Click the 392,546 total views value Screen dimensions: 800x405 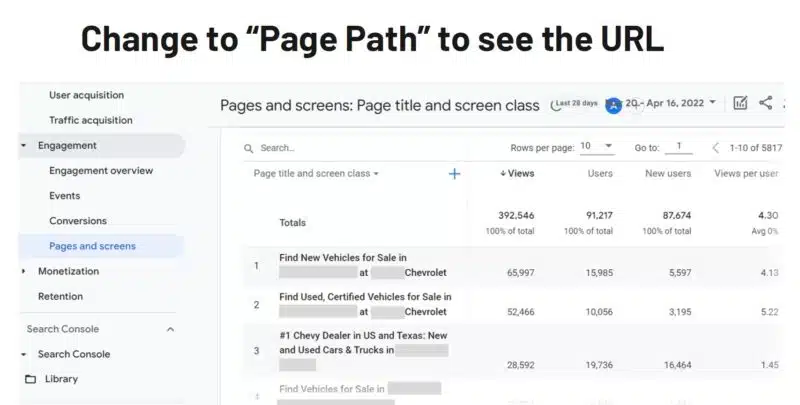[516, 216]
